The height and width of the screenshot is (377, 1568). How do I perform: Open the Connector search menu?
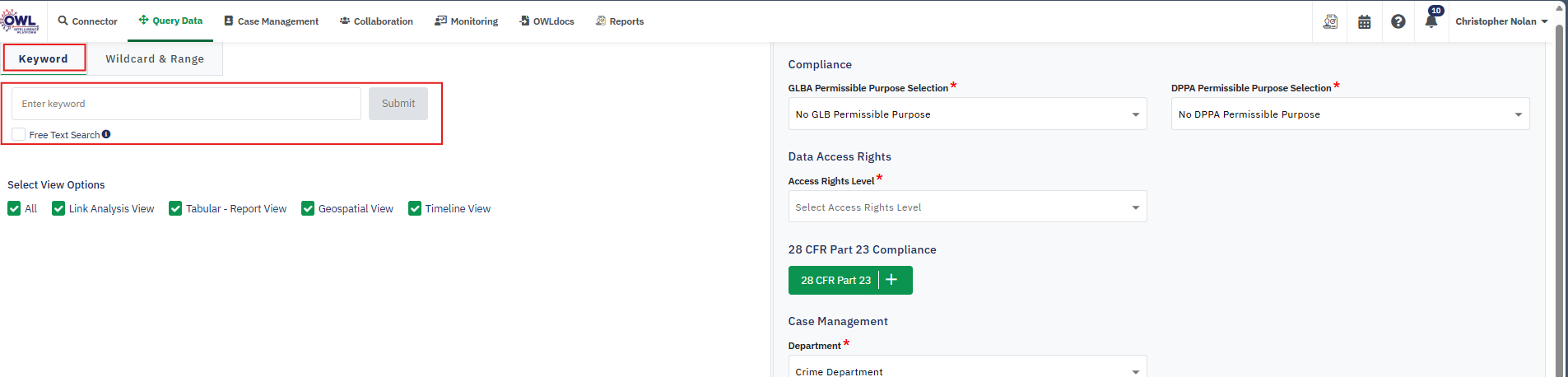point(88,21)
